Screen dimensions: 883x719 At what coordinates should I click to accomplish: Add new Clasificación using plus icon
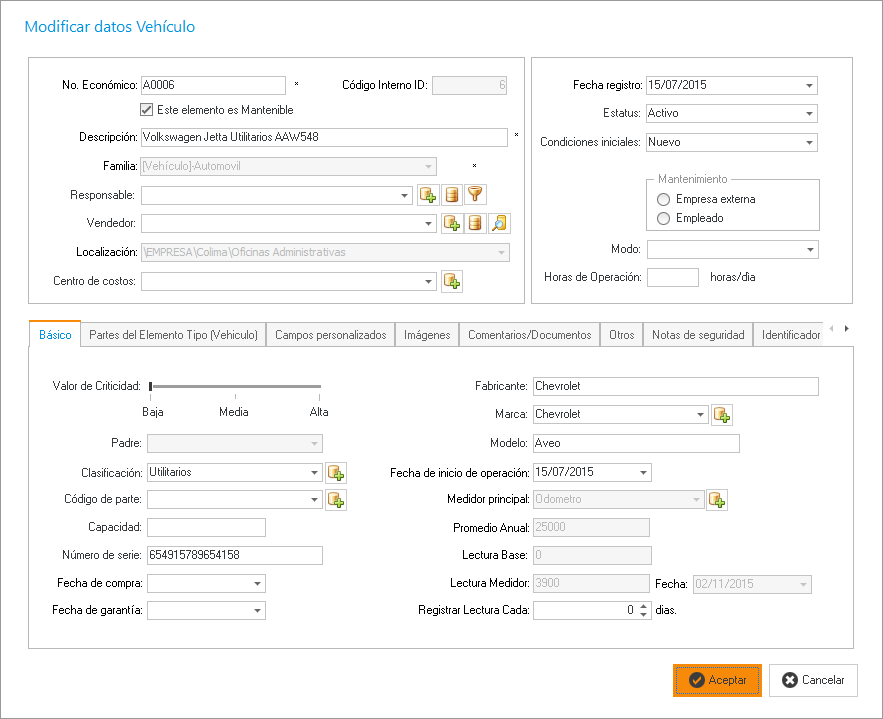click(x=336, y=472)
